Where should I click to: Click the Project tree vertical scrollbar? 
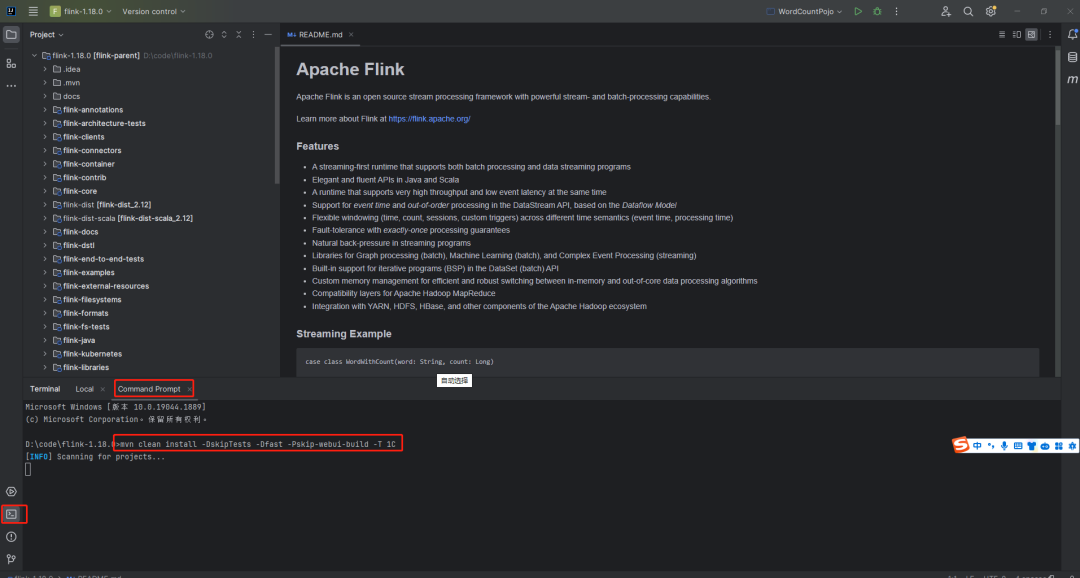[277, 120]
